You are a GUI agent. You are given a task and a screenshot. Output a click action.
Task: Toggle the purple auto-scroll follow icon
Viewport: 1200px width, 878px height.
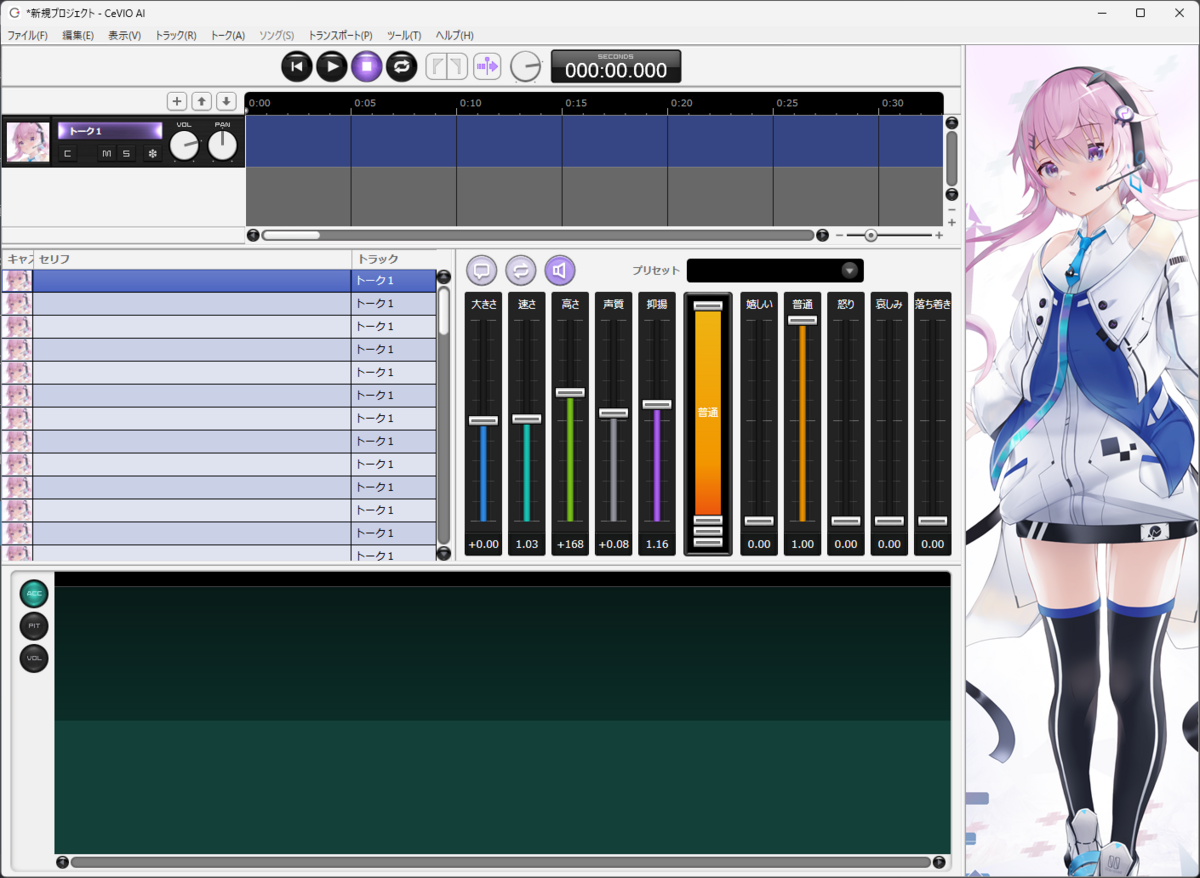point(487,67)
